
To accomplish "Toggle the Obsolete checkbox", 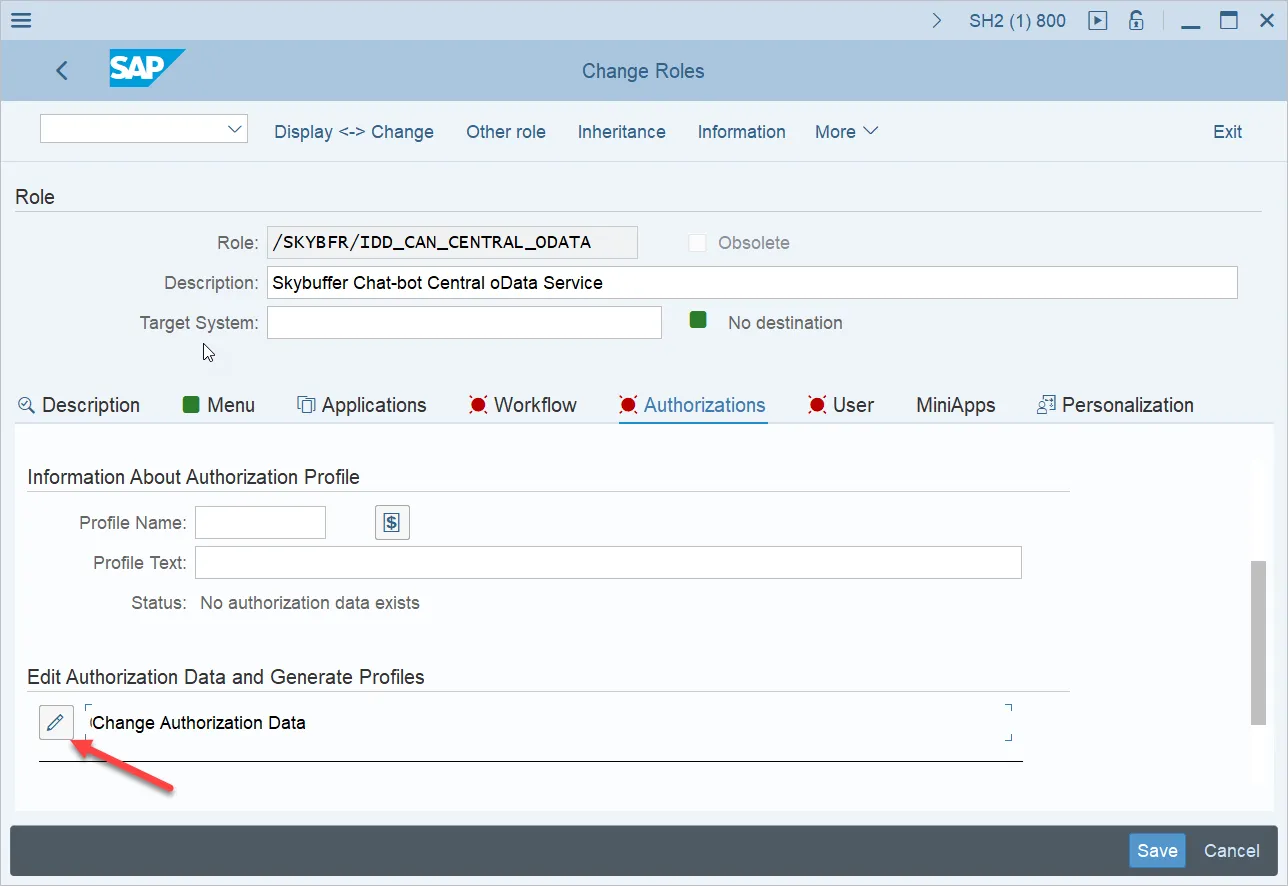I will (697, 243).
